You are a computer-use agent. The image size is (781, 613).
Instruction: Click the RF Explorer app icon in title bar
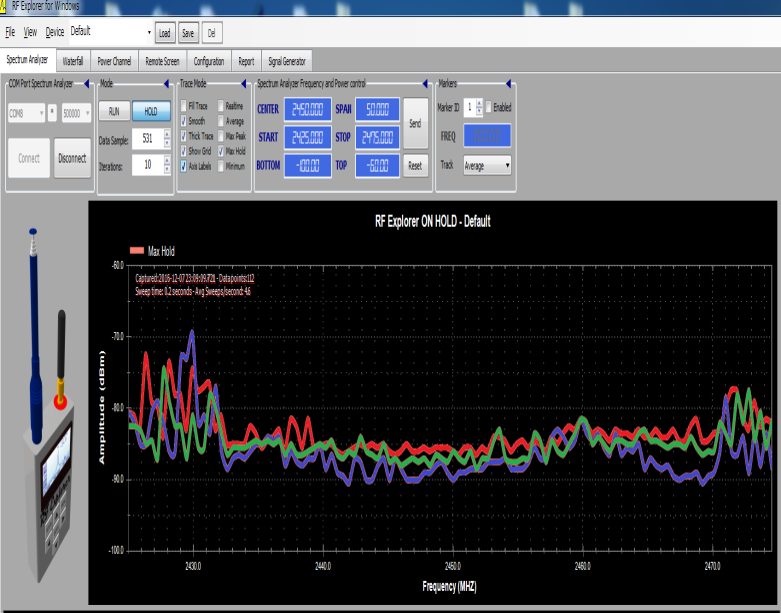[5, 6]
